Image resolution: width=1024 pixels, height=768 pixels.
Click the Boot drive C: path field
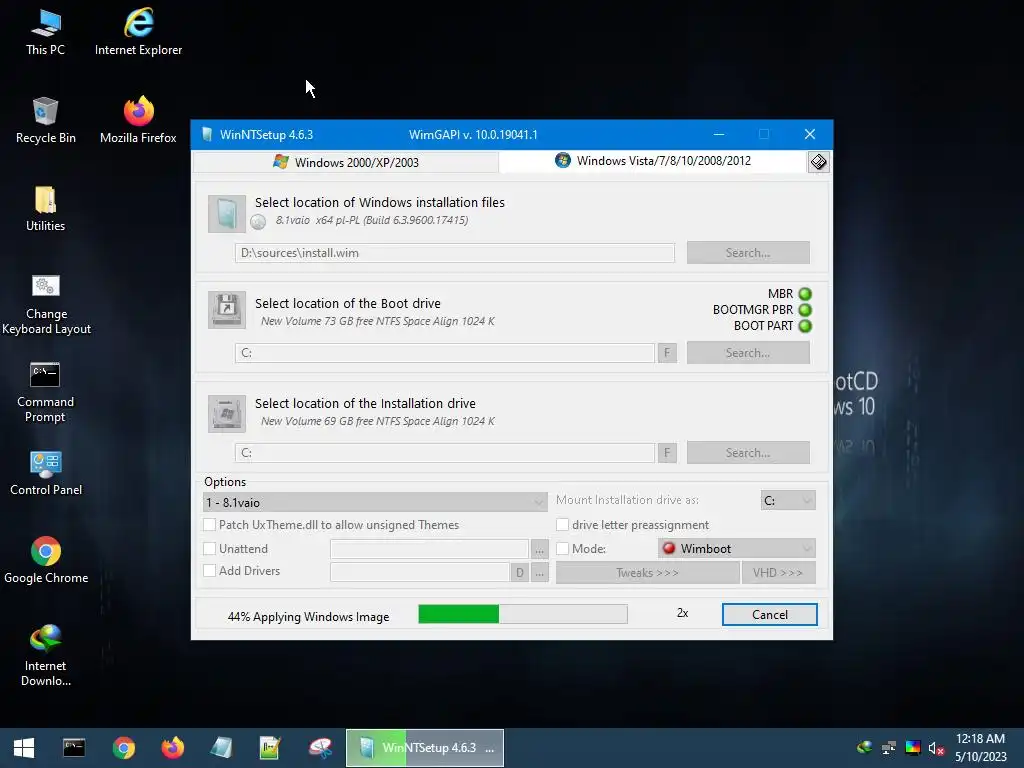pos(445,353)
